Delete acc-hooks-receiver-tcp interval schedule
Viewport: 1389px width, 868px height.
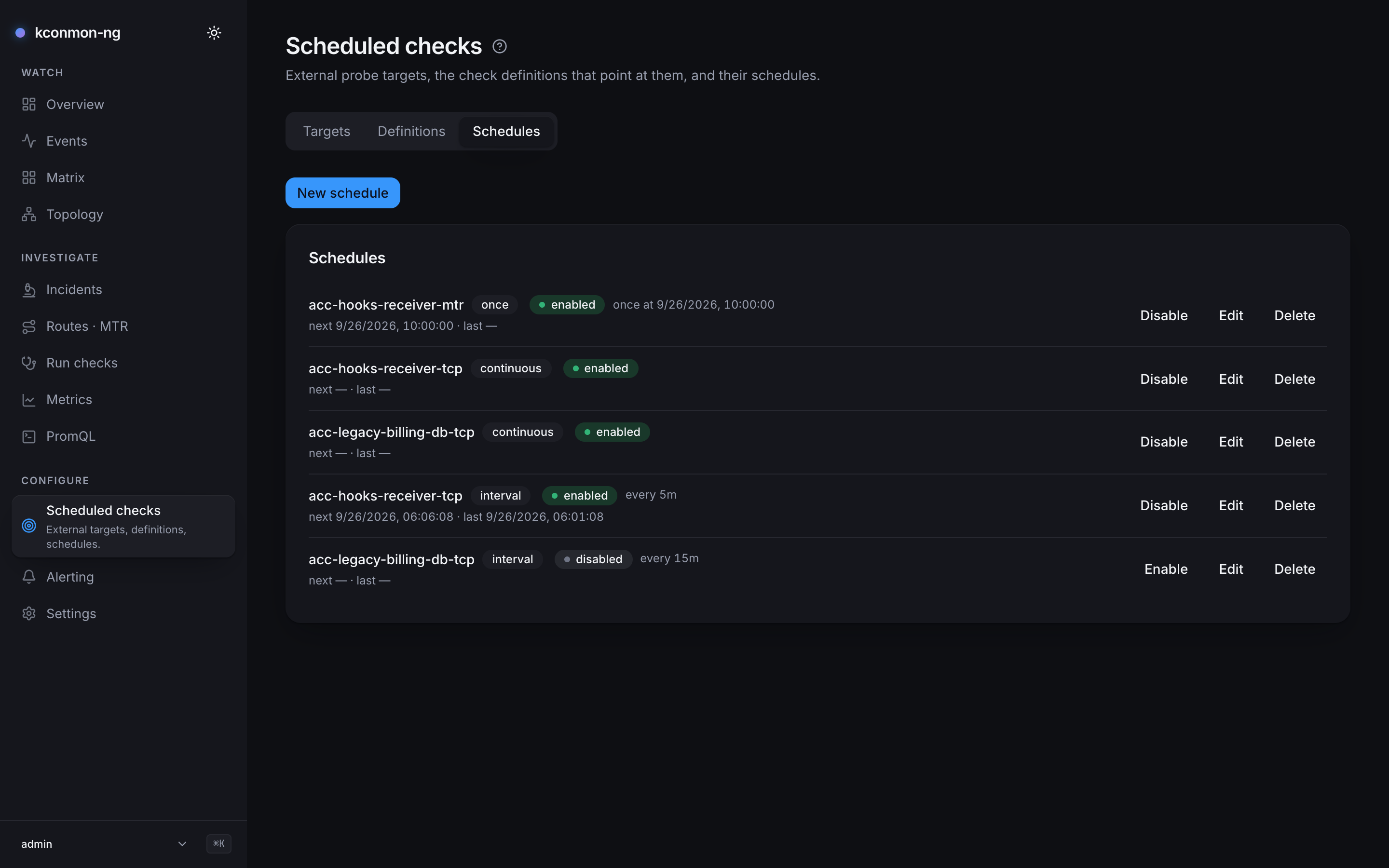coord(1294,505)
